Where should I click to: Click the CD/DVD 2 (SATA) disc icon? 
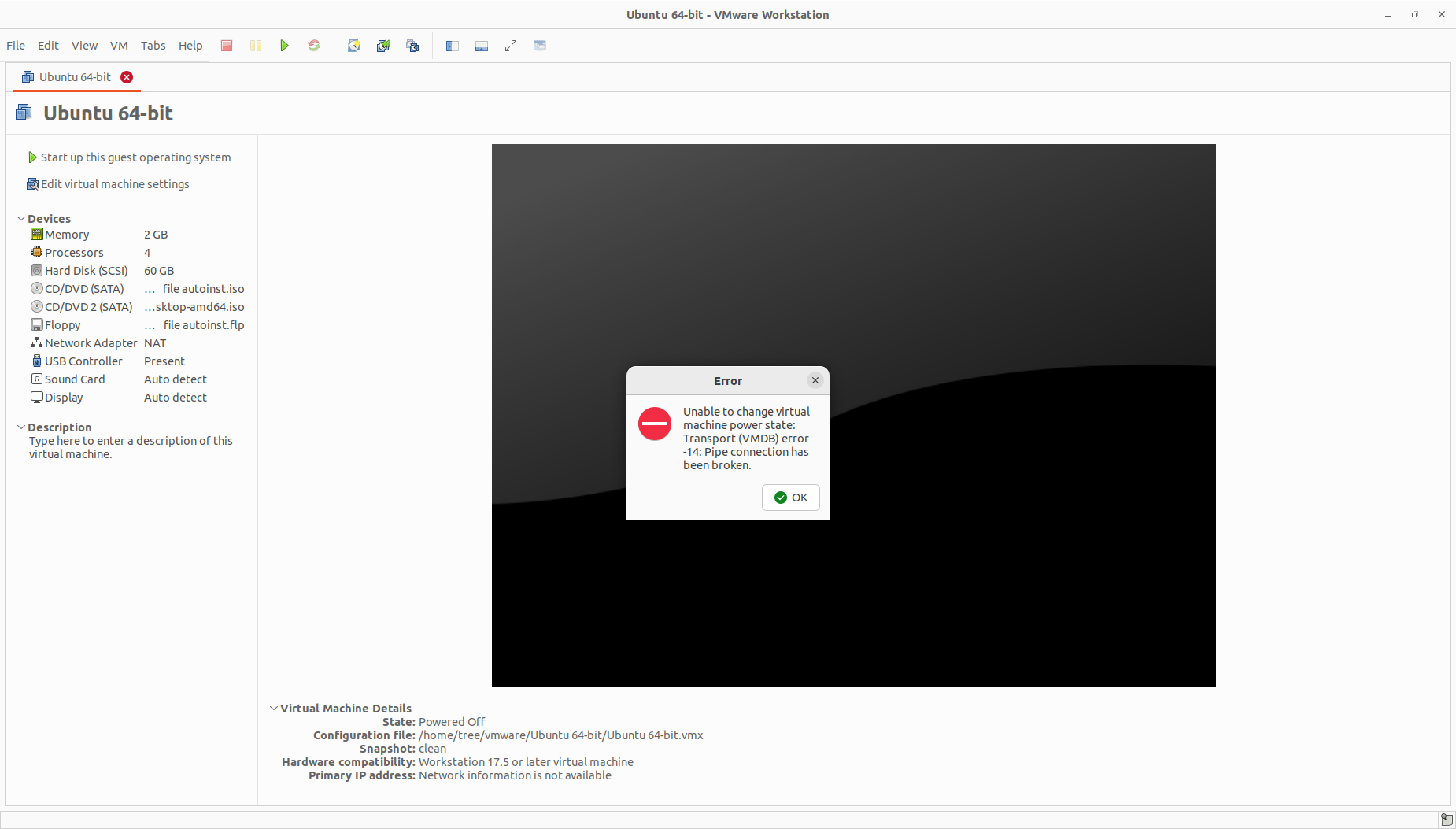click(x=36, y=306)
